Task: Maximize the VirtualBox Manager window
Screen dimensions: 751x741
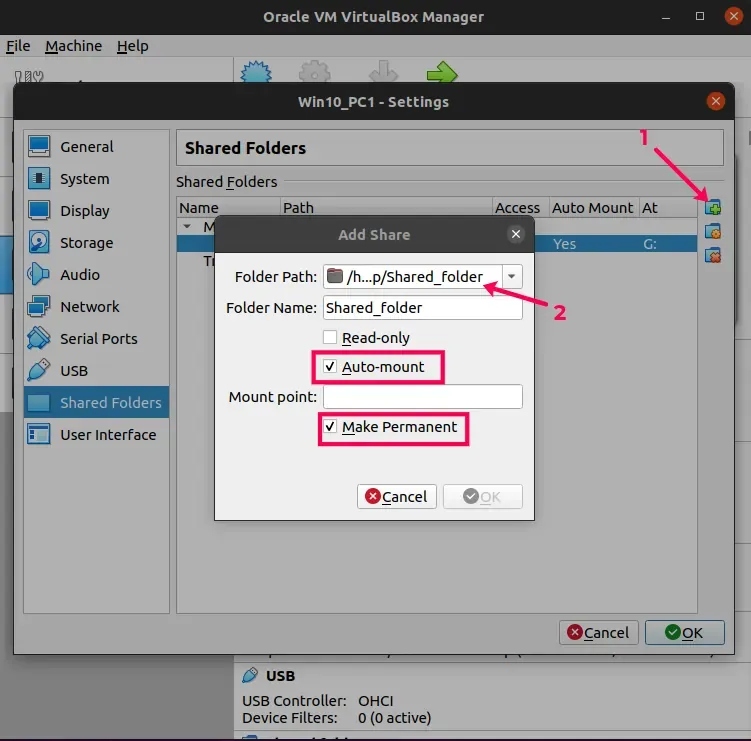Action: click(700, 16)
